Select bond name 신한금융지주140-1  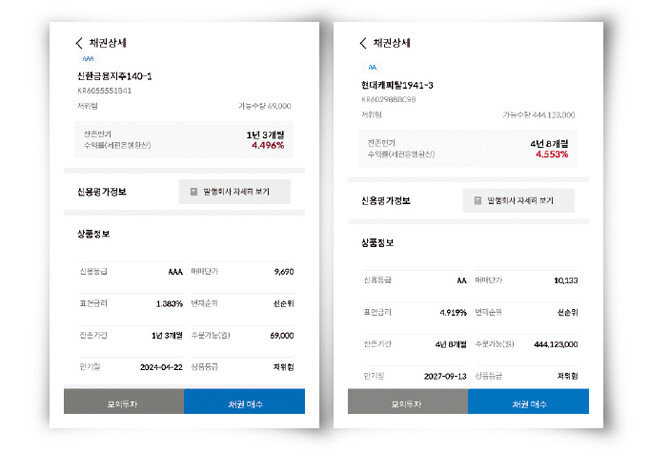point(114,76)
